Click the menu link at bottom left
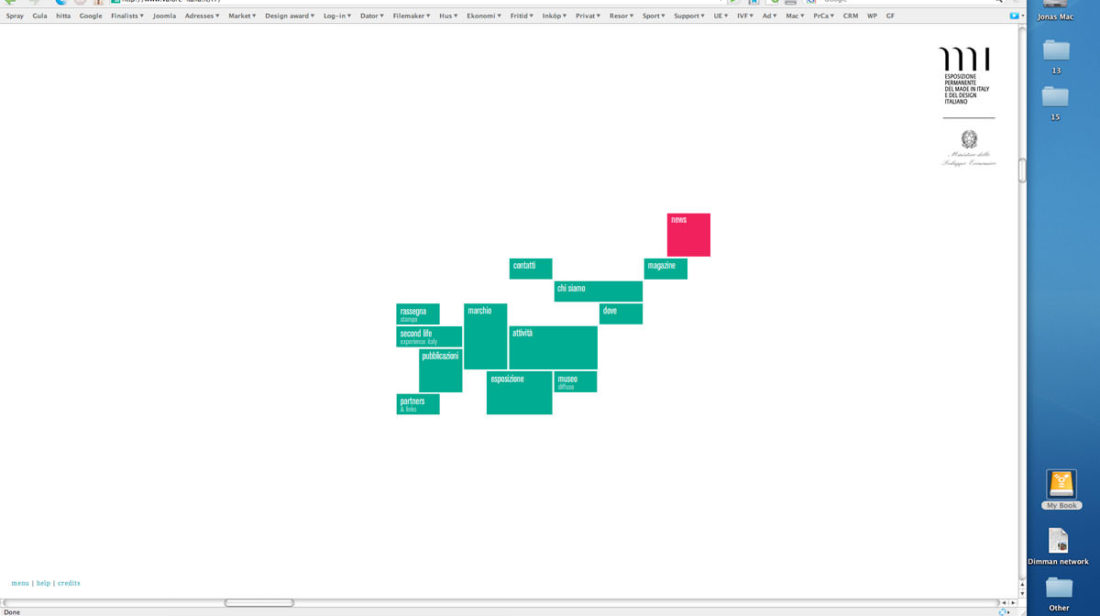This screenshot has width=1100, height=616. tap(20, 583)
